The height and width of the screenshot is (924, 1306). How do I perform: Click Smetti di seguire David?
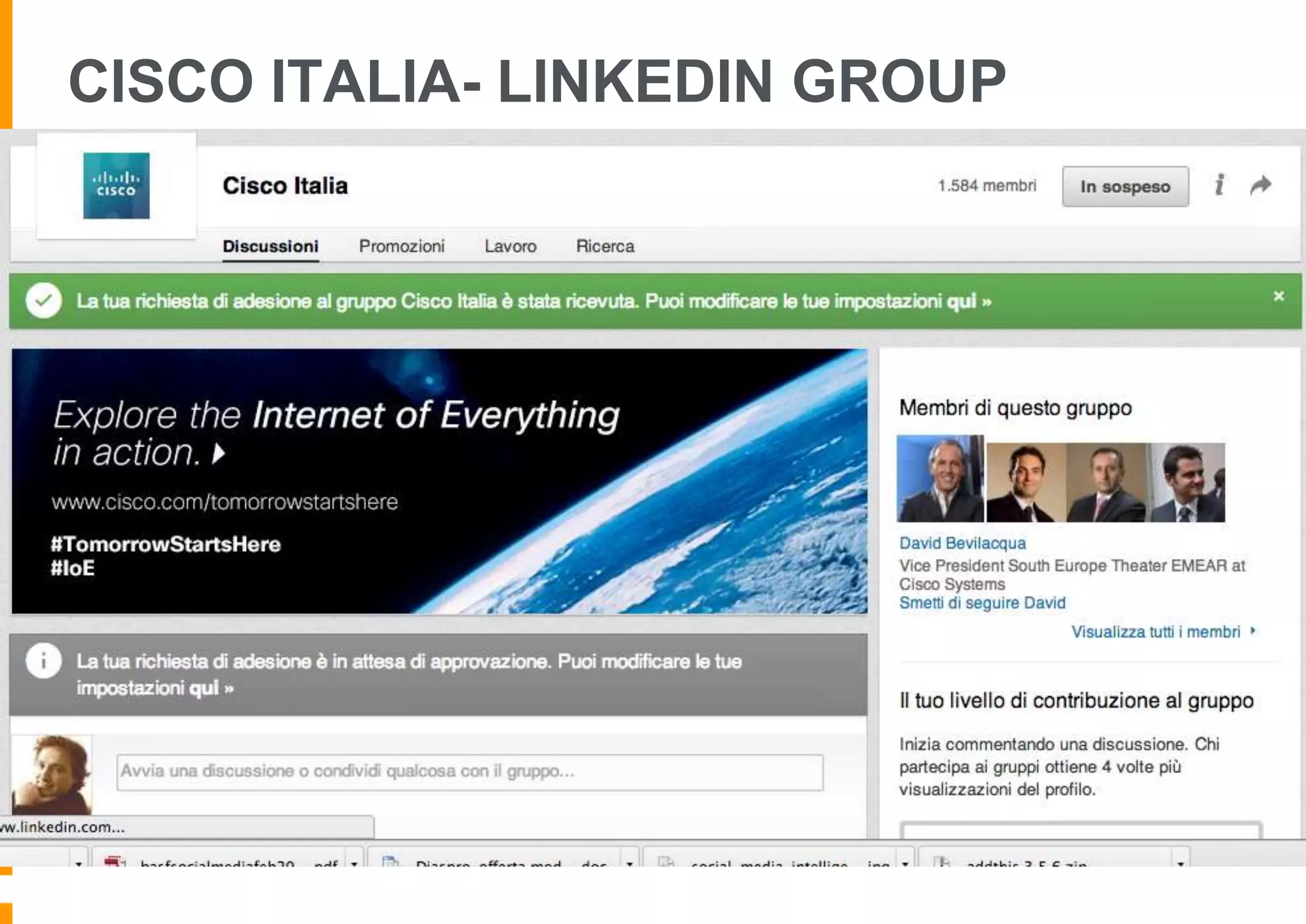point(982,603)
